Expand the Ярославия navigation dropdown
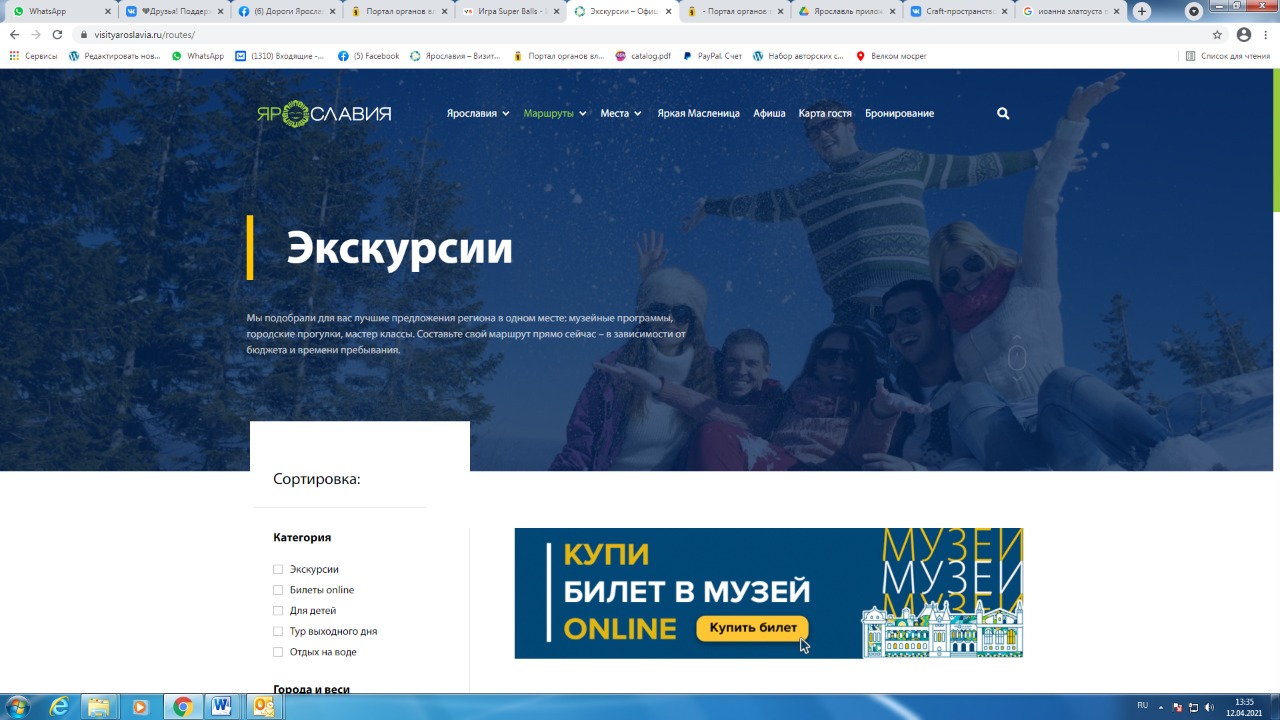Viewport: 1280px width, 720px height. (477, 114)
